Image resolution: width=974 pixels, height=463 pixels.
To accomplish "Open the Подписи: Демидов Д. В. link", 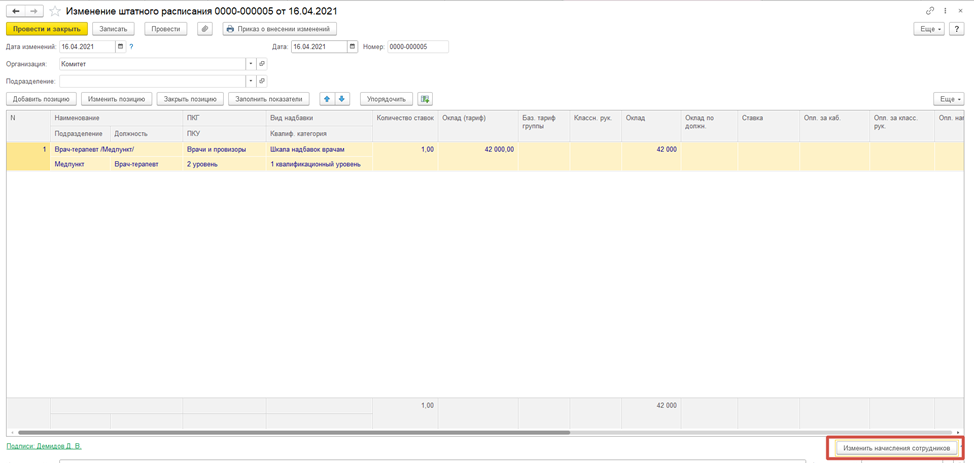I will (43, 446).
